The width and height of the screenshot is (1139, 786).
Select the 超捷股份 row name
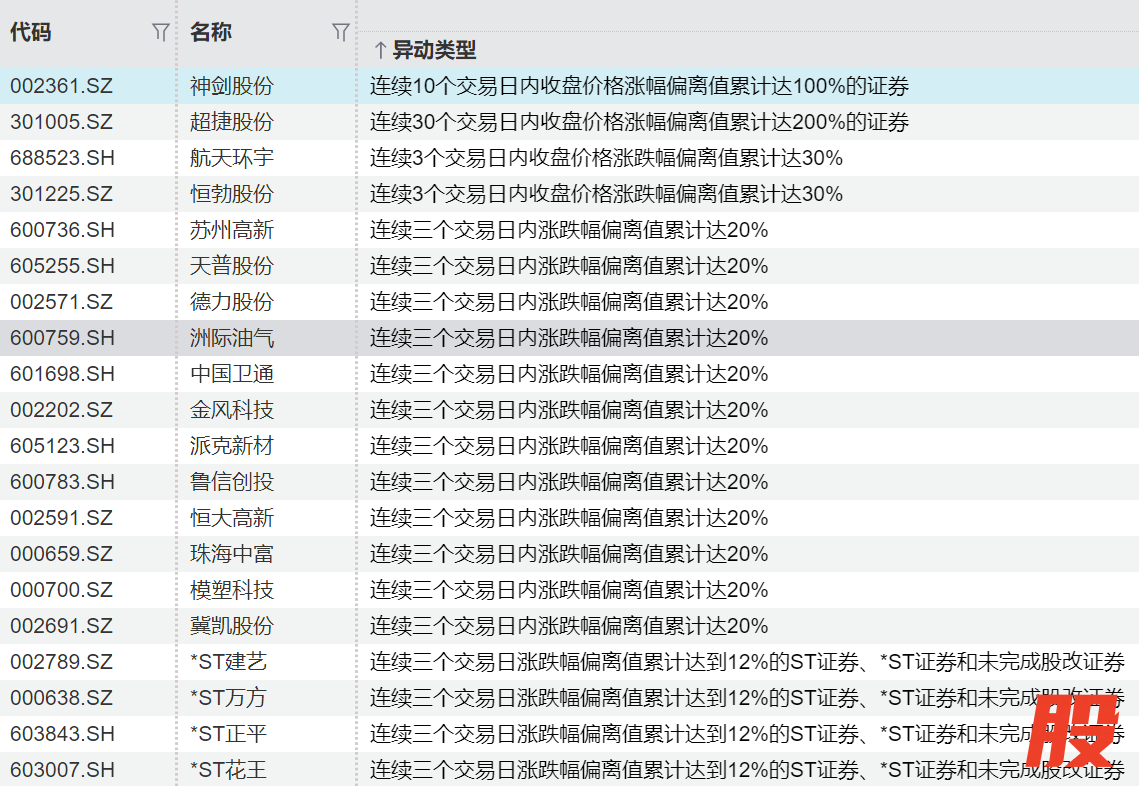click(x=232, y=122)
